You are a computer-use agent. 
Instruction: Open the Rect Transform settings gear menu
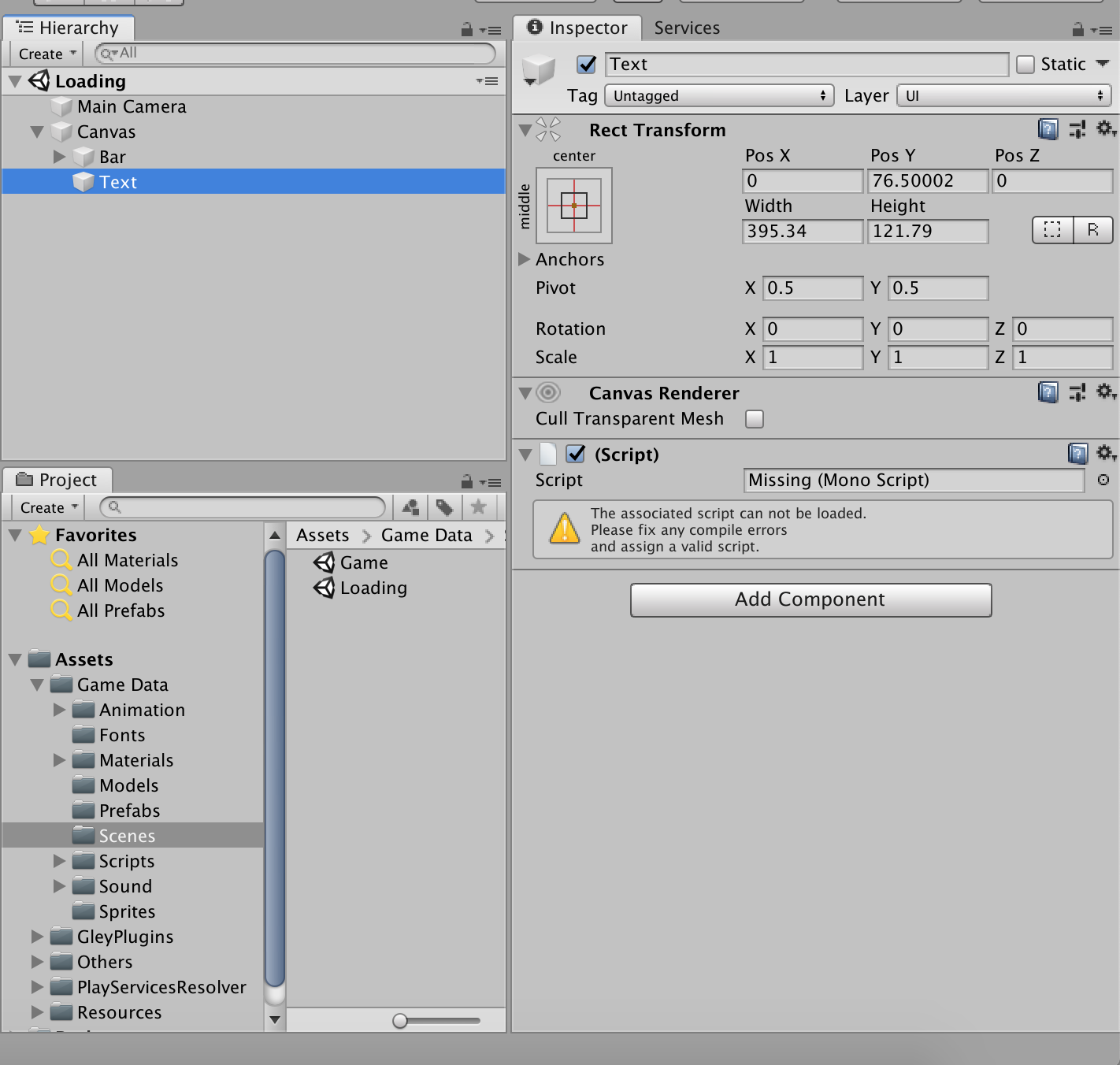coord(1106,129)
